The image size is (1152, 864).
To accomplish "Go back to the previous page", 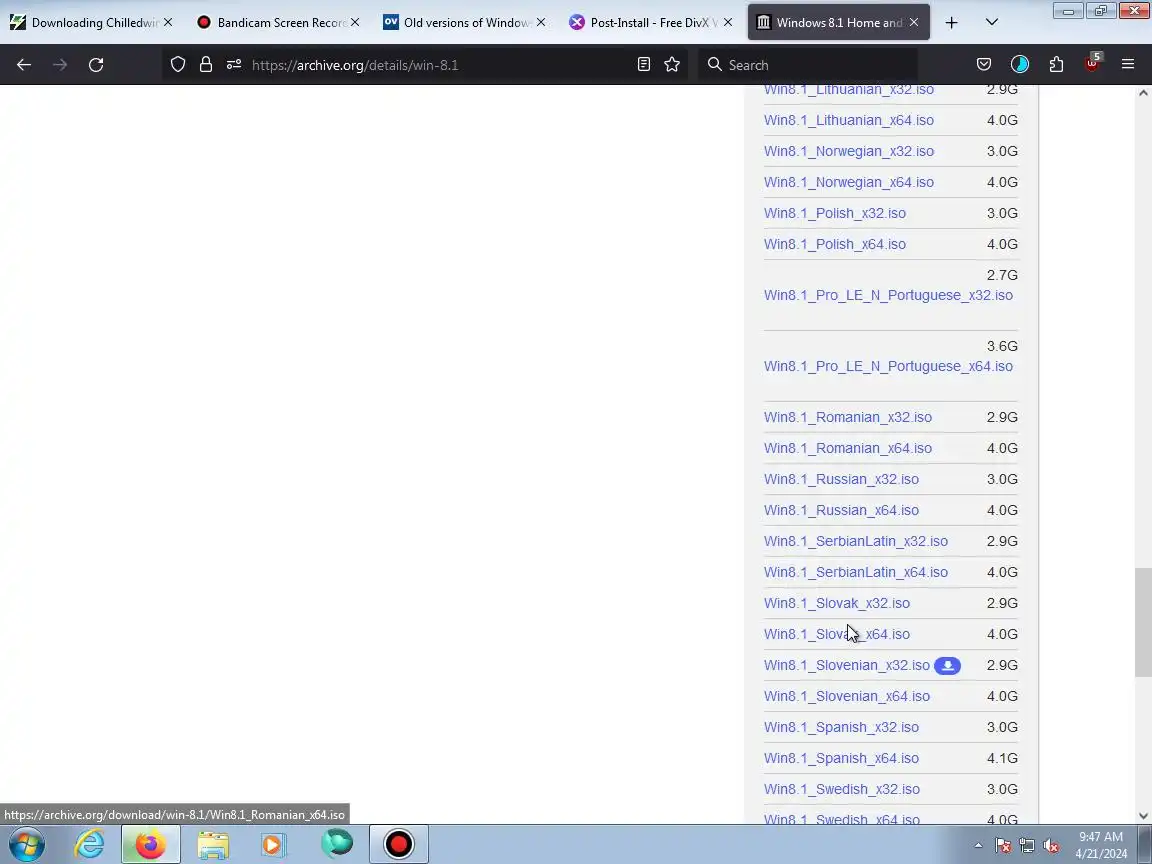I will 24,65.
